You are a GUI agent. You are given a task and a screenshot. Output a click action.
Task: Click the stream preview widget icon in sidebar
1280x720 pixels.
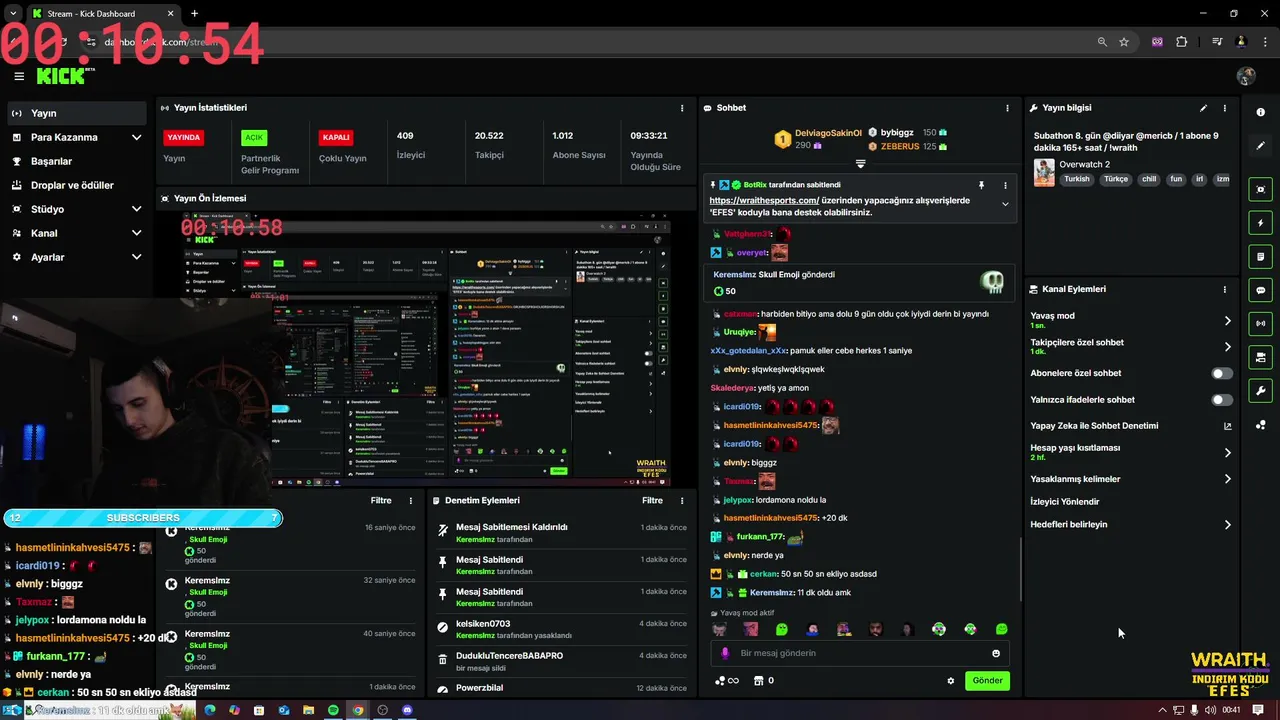click(1261, 190)
